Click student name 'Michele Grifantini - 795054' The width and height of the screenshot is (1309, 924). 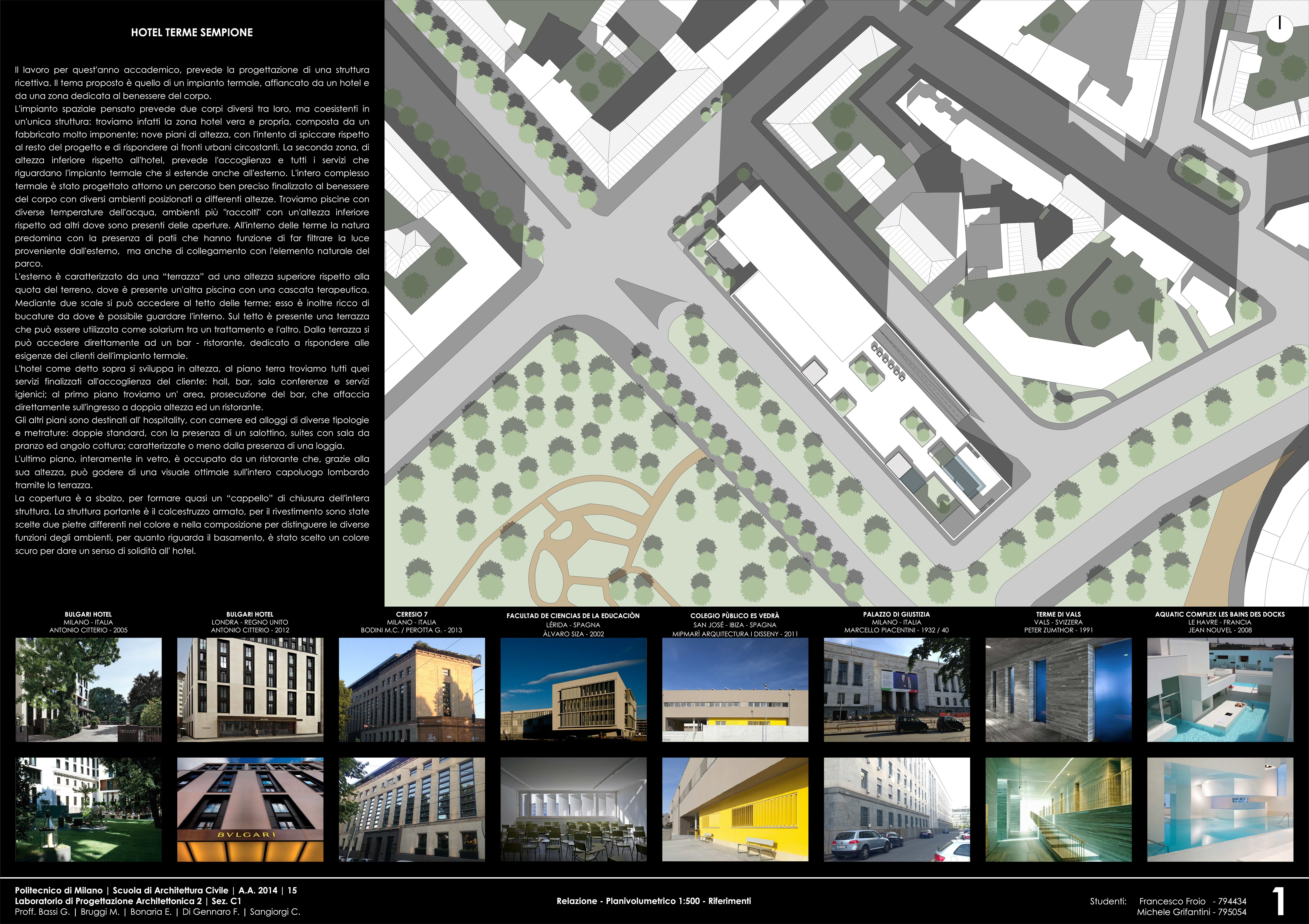[x=1191, y=912]
